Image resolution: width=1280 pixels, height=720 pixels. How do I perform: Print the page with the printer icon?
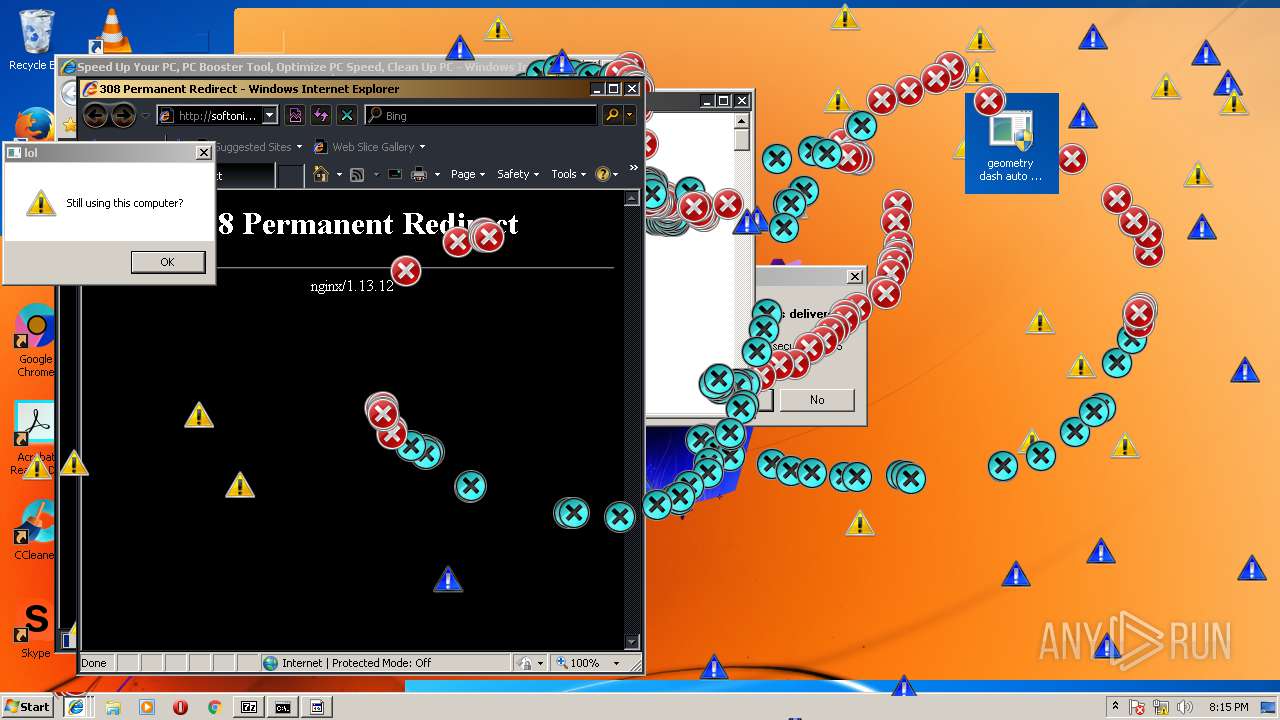coord(419,174)
